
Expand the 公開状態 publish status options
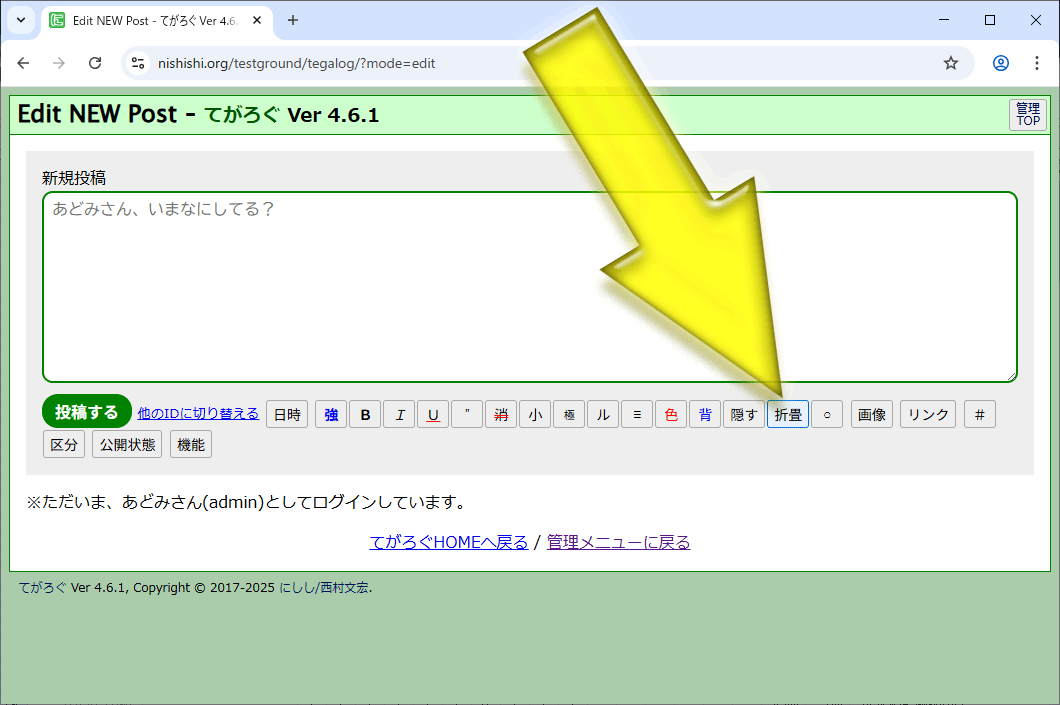point(127,444)
